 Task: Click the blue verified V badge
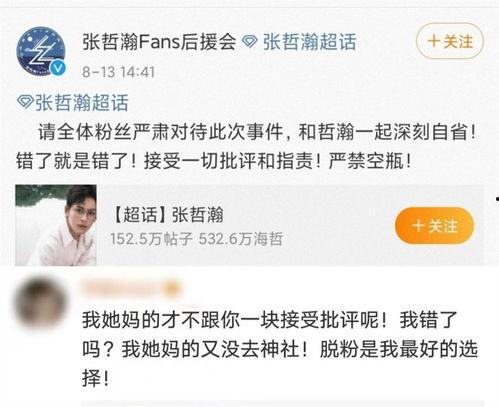tap(58, 68)
